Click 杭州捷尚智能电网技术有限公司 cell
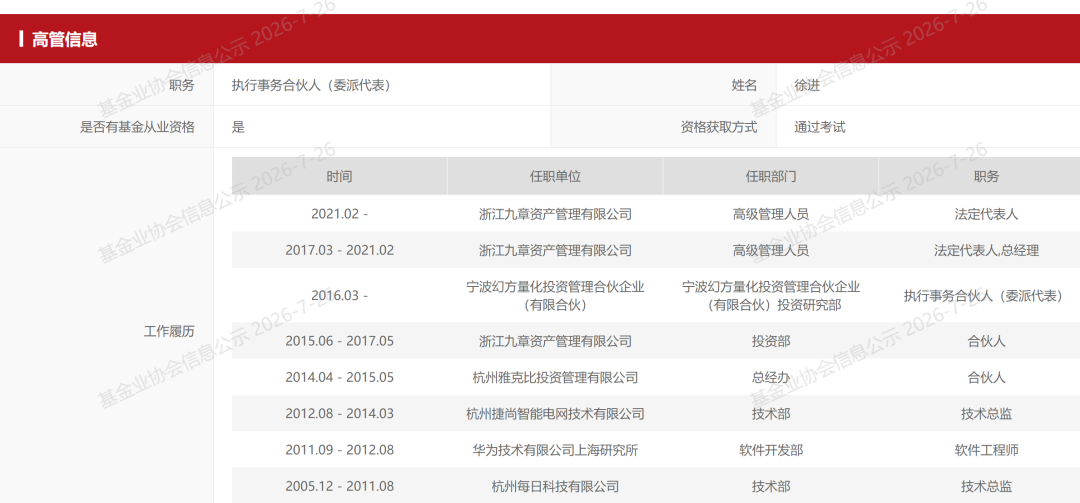 tap(555, 413)
